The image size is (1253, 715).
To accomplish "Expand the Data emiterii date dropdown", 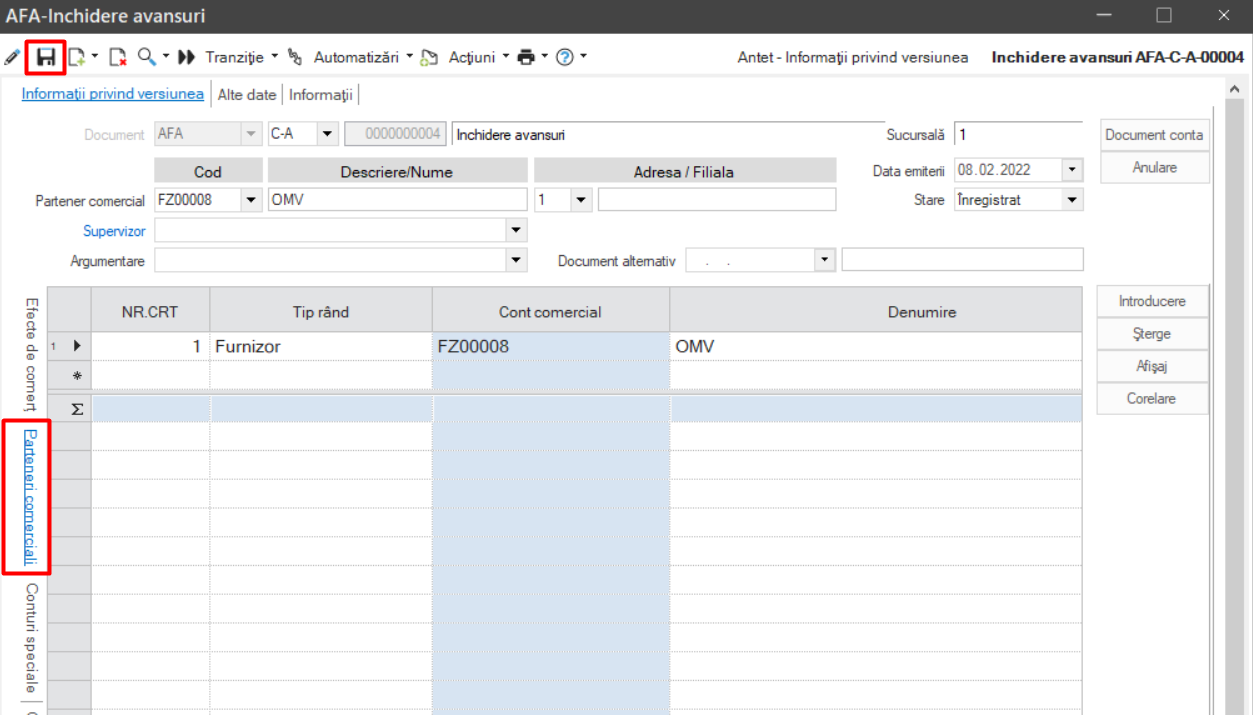I will [x=1073, y=170].
